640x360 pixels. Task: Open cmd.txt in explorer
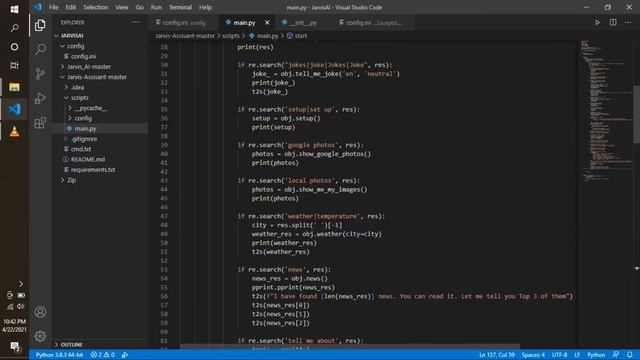[x=81, y=149]
